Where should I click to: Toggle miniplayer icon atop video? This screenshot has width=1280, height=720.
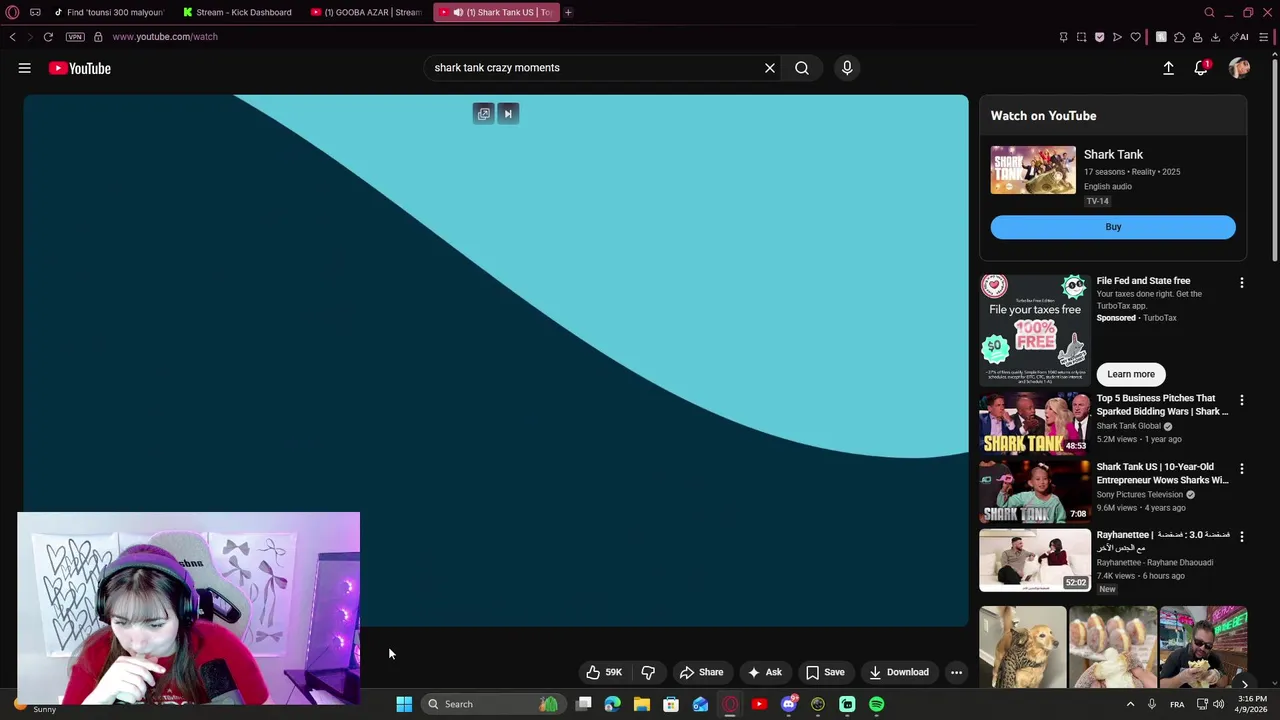(x=484, y=114)
